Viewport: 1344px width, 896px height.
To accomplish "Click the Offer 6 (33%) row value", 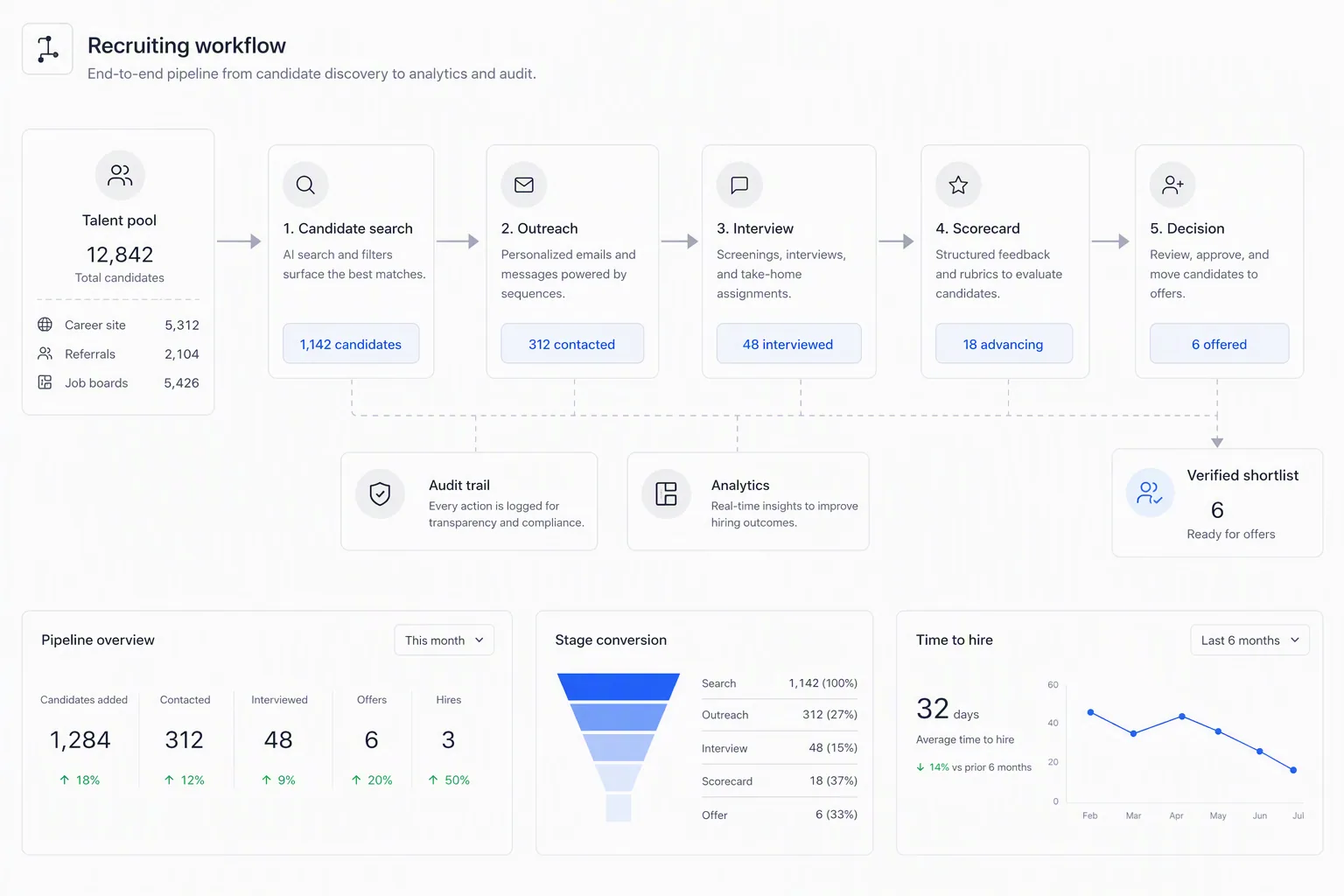I will tap(836, 814).
